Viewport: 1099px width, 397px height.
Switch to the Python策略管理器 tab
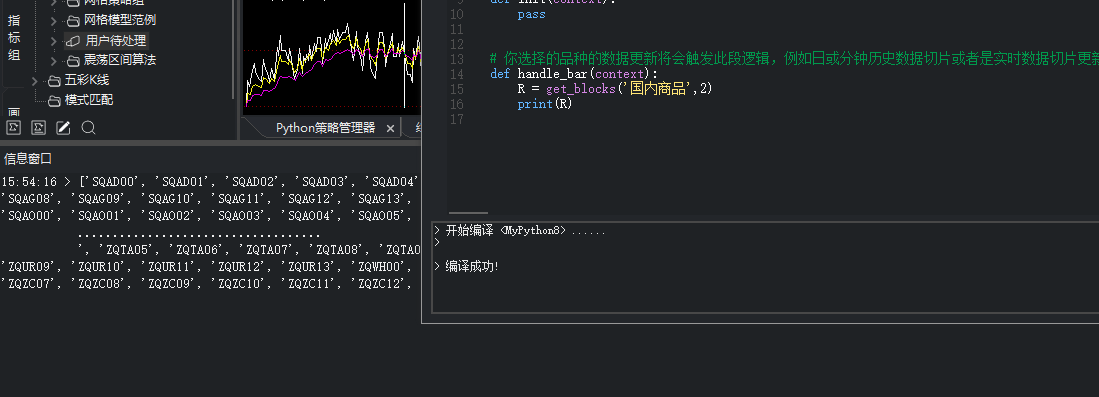click(325, 128)
